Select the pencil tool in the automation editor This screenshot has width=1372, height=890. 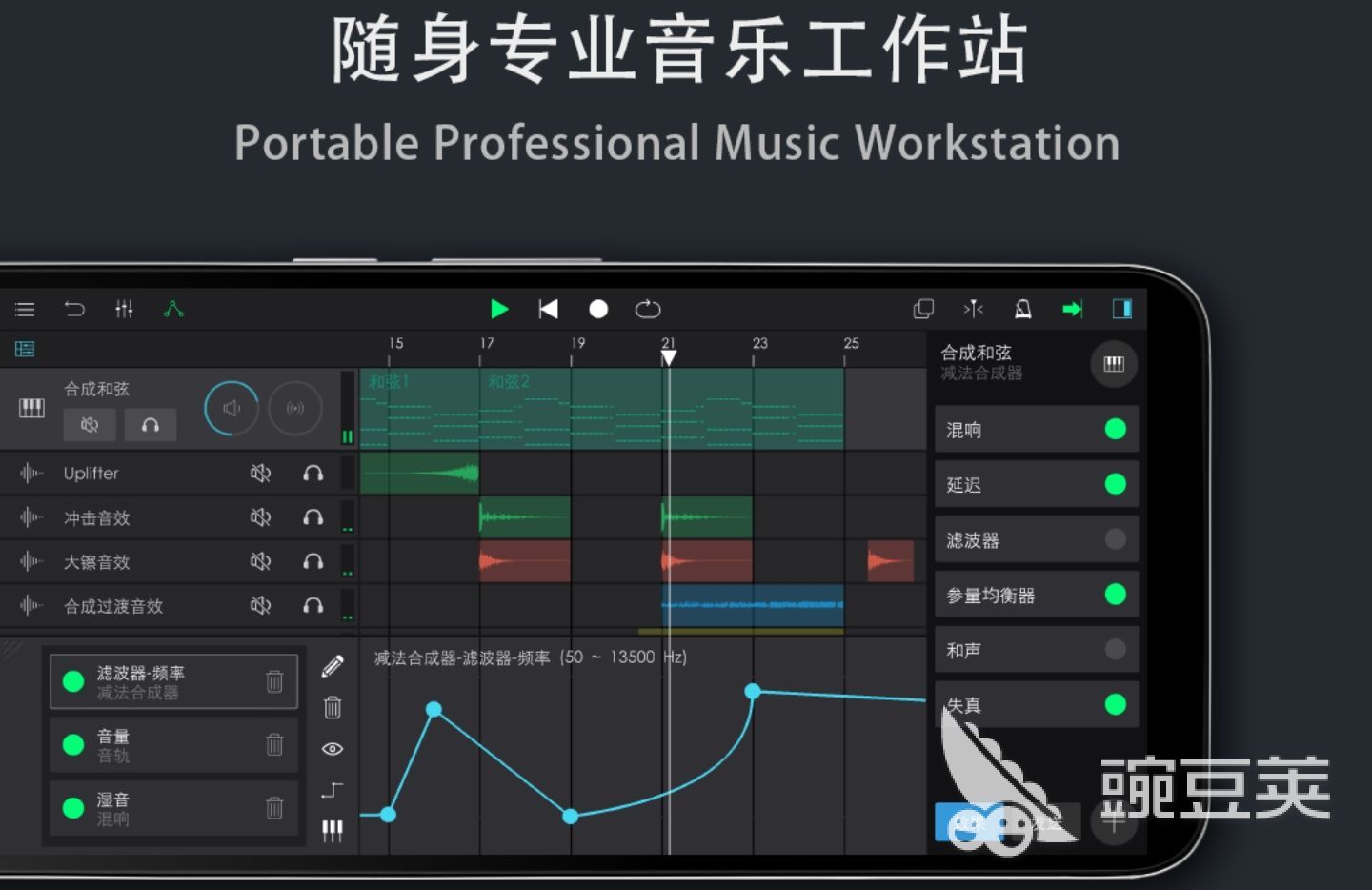(332, 667)
